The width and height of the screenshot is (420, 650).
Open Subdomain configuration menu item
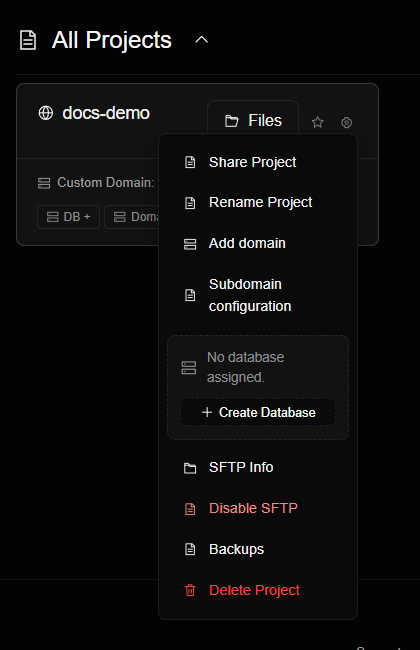[x=258, y=295]
